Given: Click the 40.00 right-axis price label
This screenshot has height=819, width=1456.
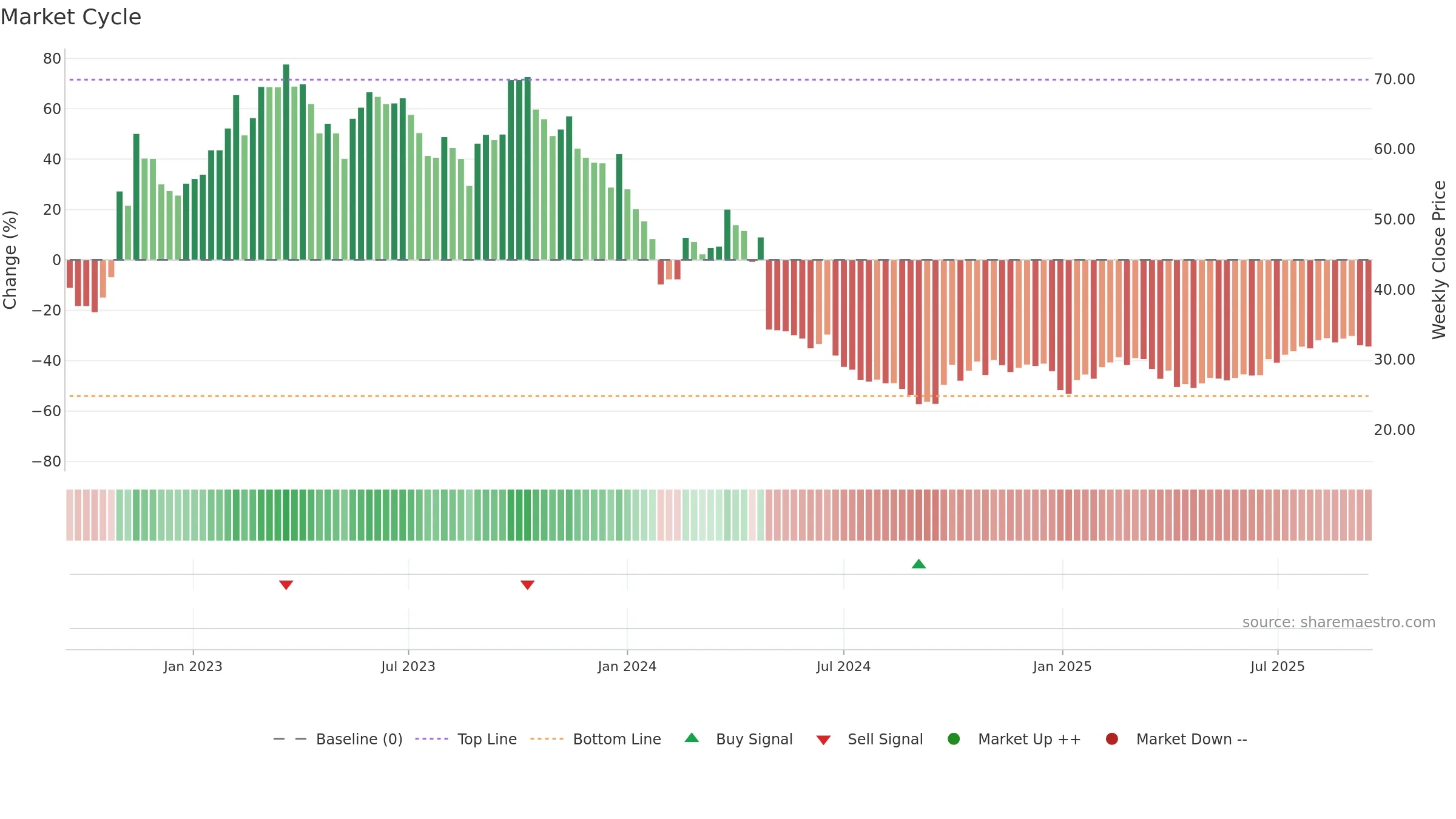Looking at the screenshot, I should coord(1394,290).
